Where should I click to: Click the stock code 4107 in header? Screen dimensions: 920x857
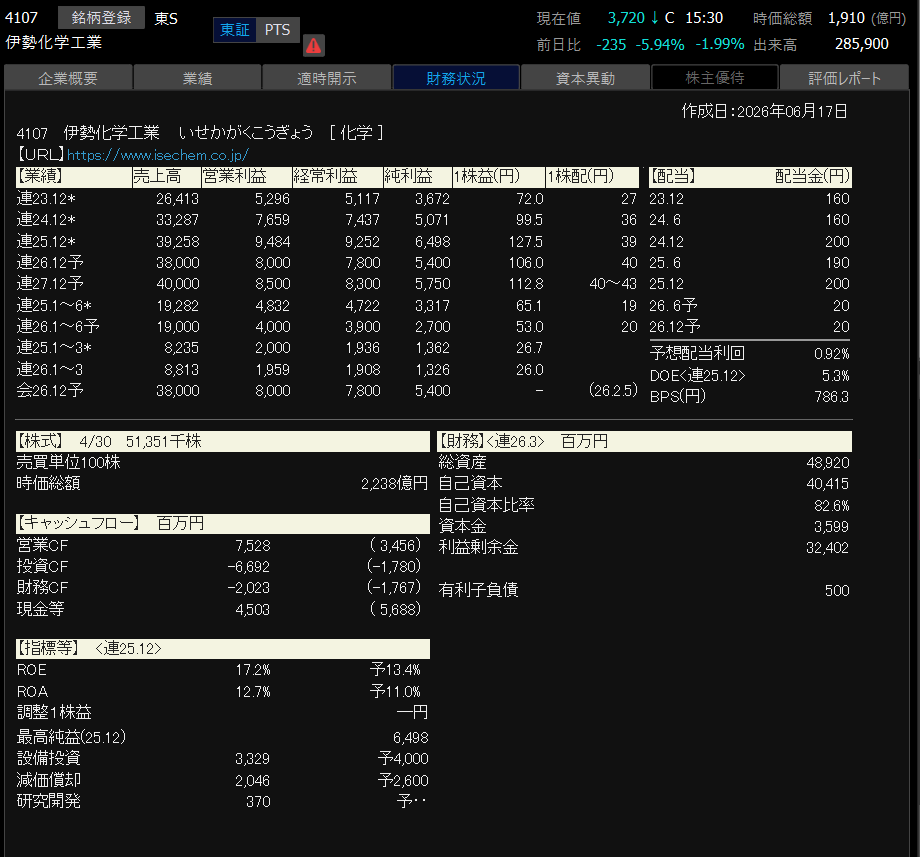point(21,18)
